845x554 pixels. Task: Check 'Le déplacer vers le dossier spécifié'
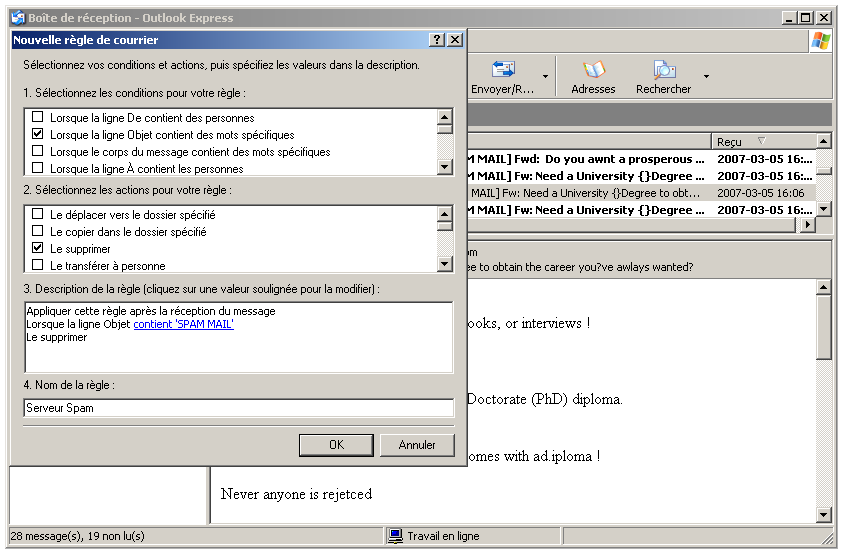[38, 214]
